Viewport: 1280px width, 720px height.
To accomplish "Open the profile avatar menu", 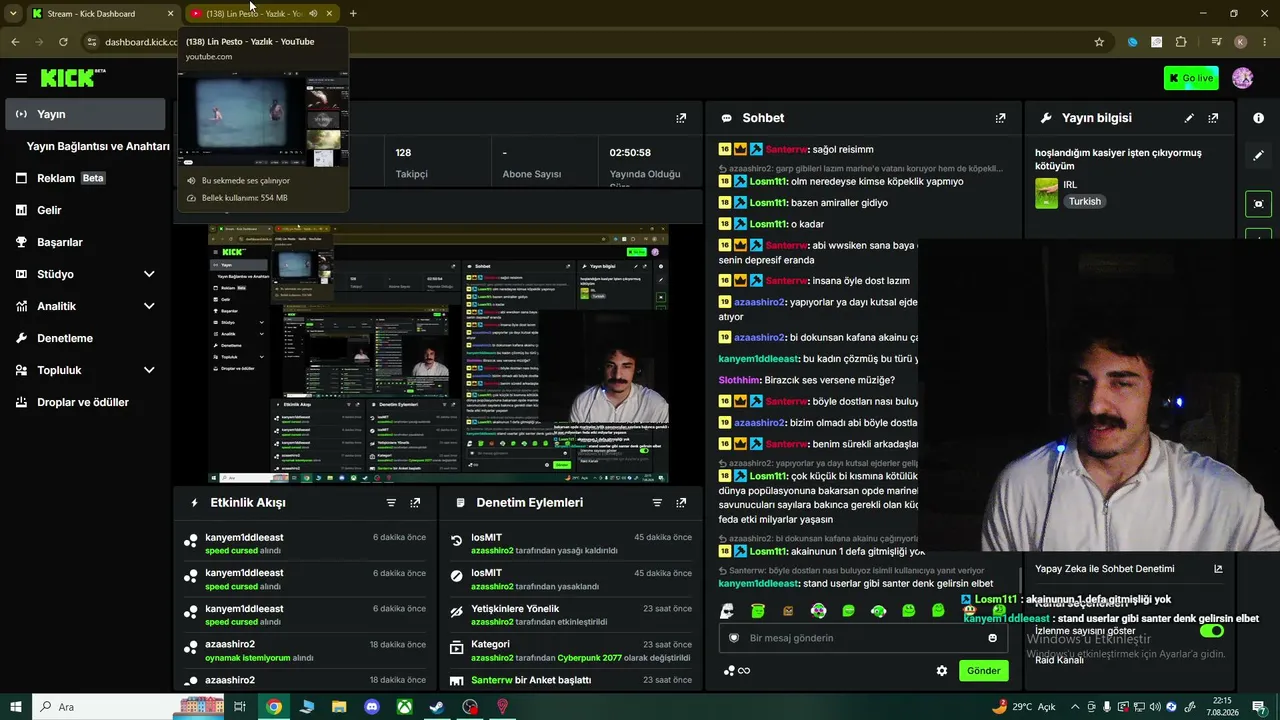I will [1242, 78].
